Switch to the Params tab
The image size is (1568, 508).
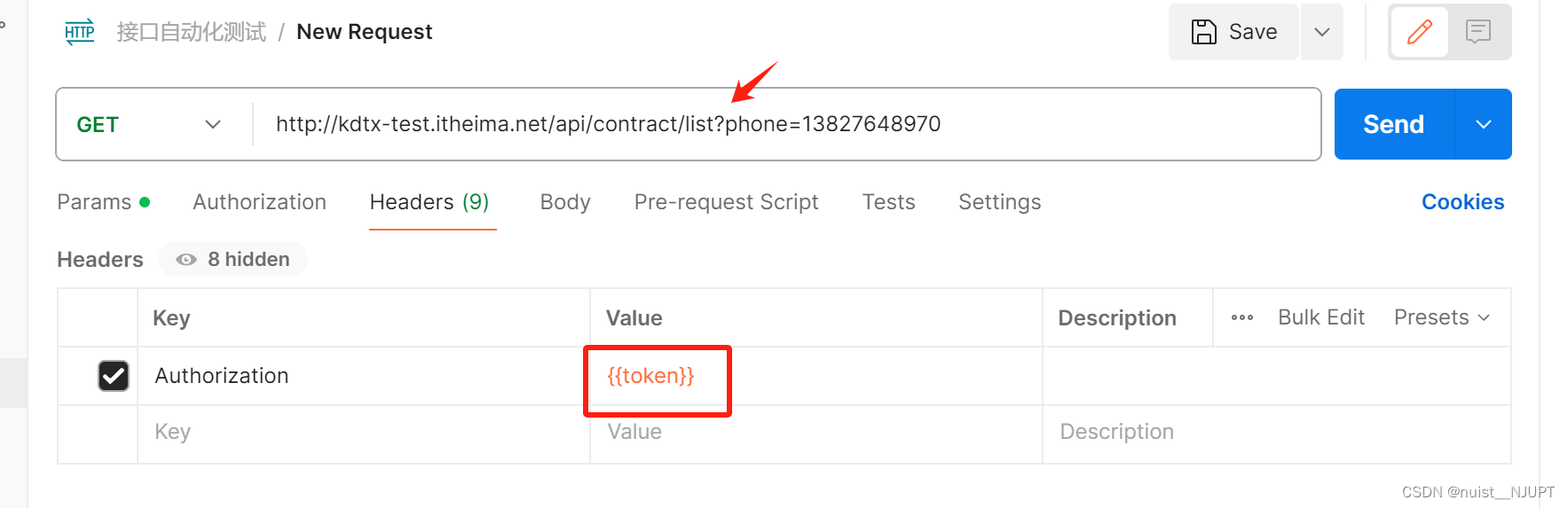94,202
